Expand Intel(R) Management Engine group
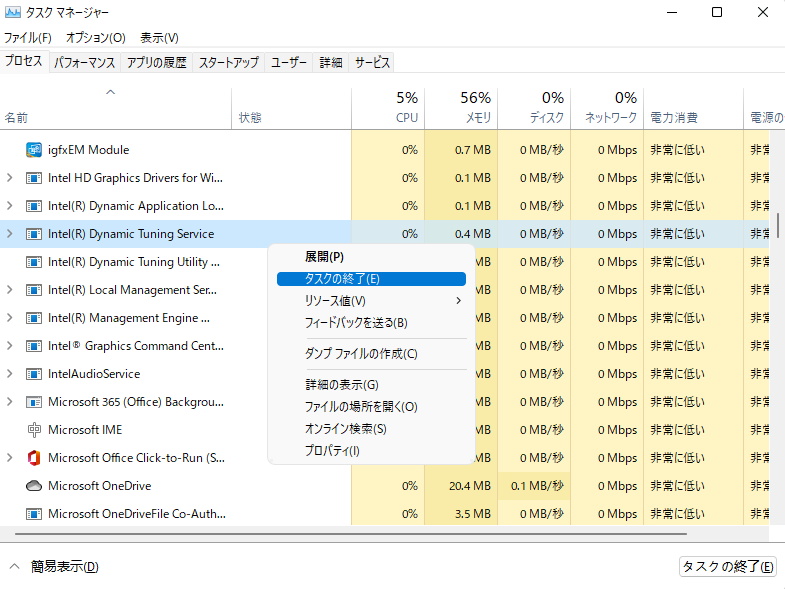Screen dimensions: 785x589 pyautogui.click(x=10, y=318)
